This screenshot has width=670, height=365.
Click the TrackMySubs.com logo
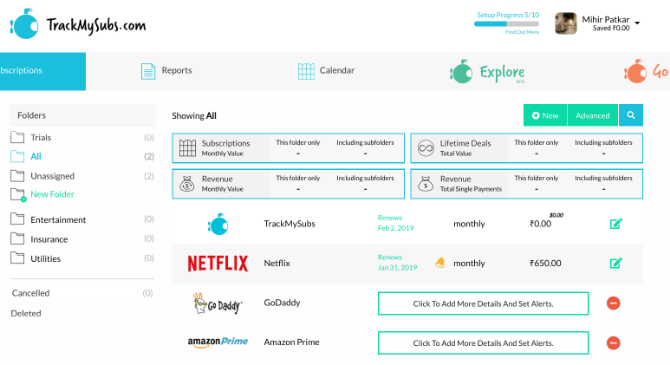tap(78, 24)
